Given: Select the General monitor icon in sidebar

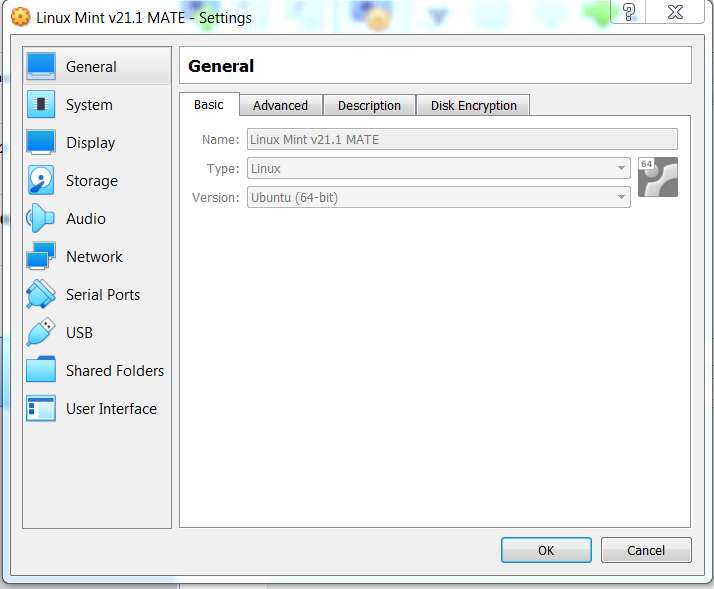Looking at the screenshot, I should [x=41, y=67].
